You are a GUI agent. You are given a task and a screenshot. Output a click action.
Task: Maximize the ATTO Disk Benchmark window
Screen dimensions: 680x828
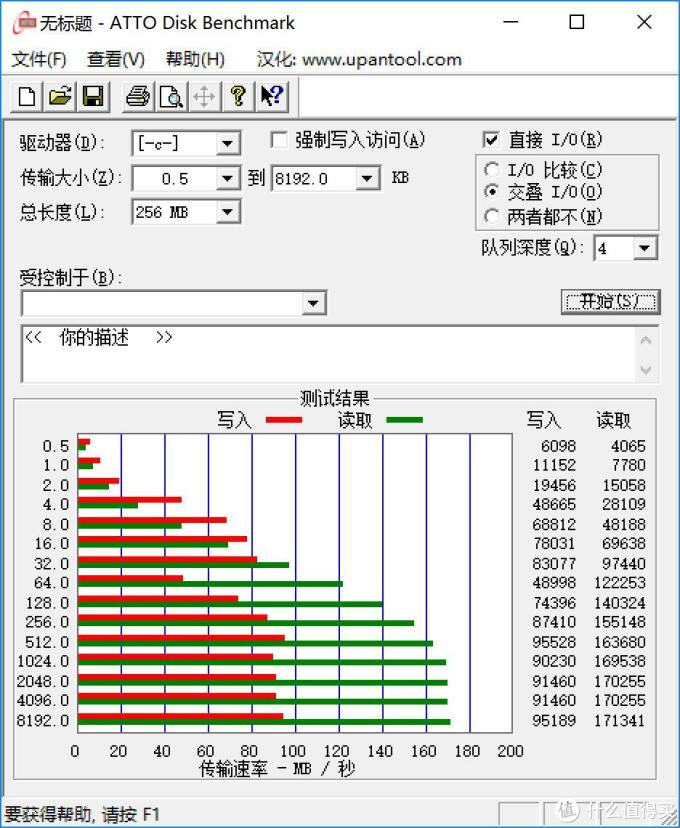pyautogui.click(x=577, y=22)
